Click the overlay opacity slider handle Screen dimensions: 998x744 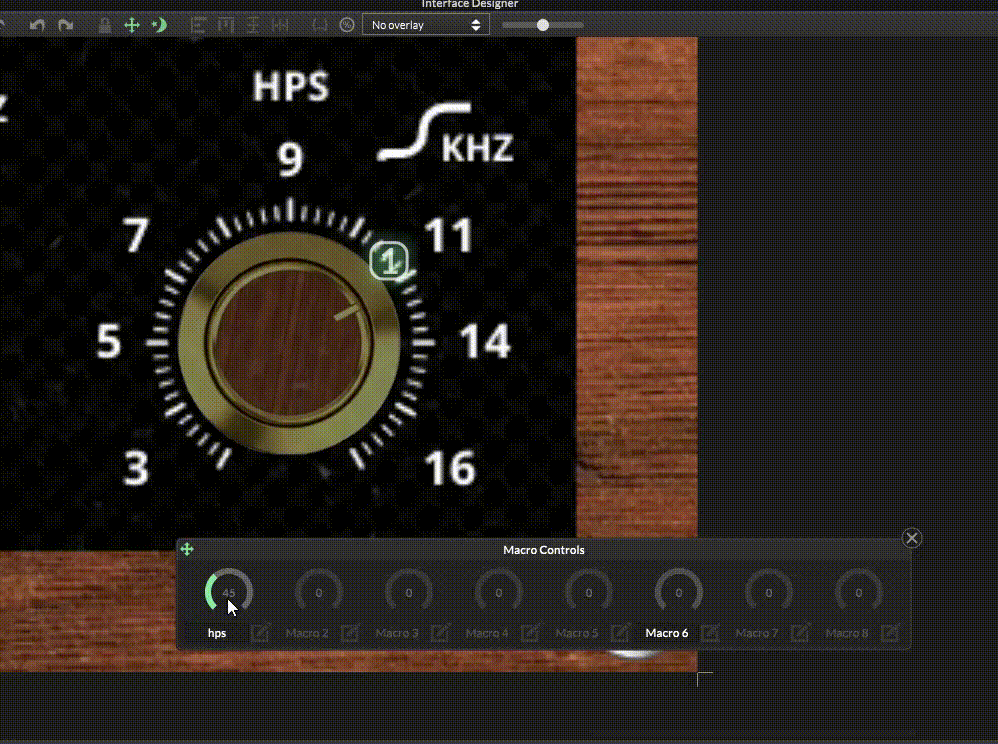(x=543, y=25)
